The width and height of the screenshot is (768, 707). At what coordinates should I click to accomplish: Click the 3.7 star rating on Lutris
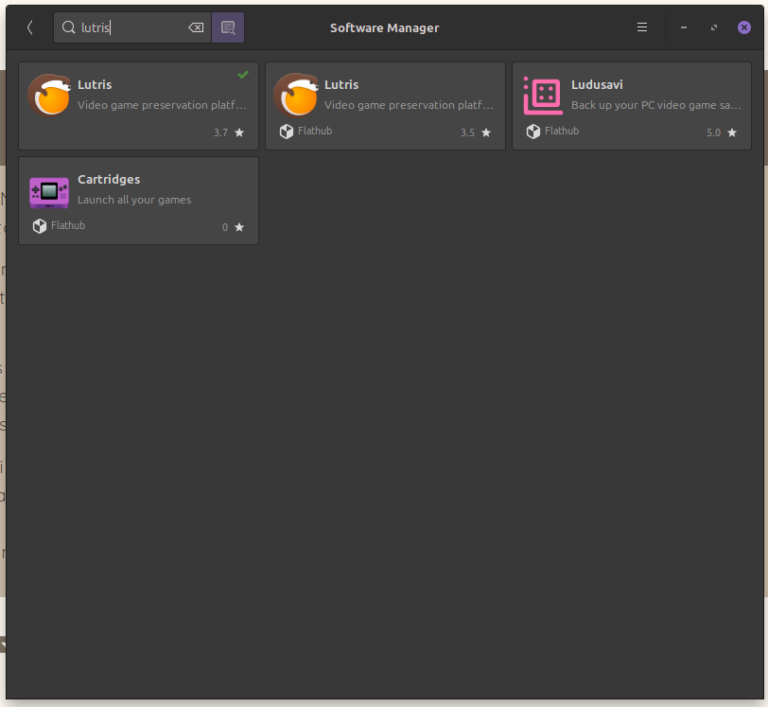(x=228, y=133)
